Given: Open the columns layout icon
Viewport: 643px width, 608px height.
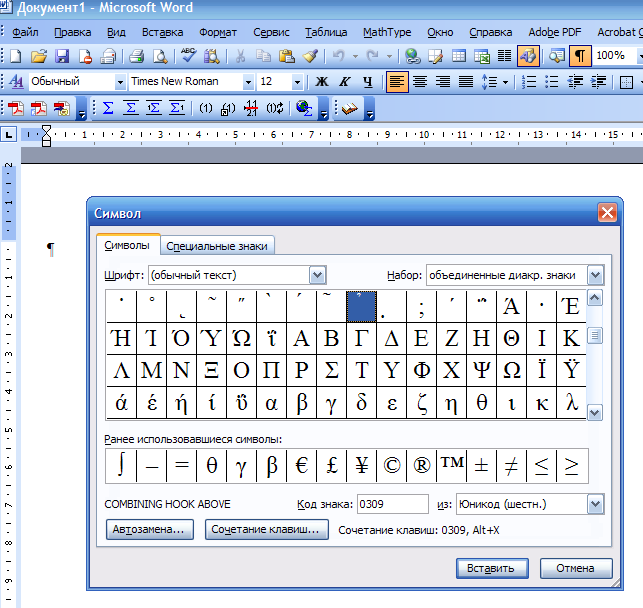Looking at the screenshot, I should click(x=504, y=56).
